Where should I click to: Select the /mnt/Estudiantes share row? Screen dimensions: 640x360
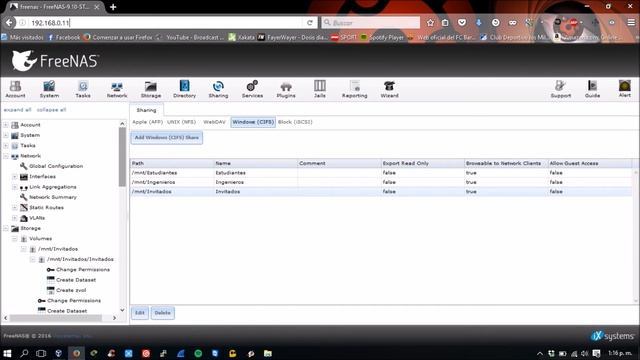tap(381, 173)
